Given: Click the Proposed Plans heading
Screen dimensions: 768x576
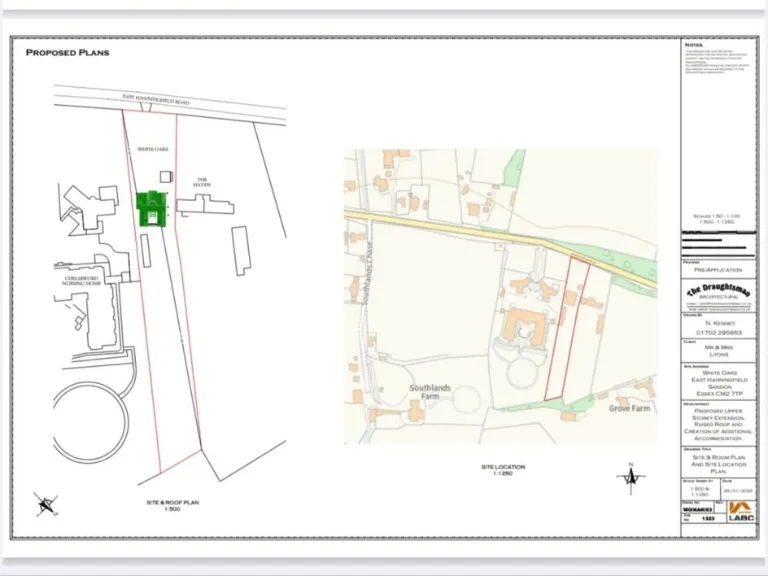Looking at the screenshot, I should tap(67, 52).
